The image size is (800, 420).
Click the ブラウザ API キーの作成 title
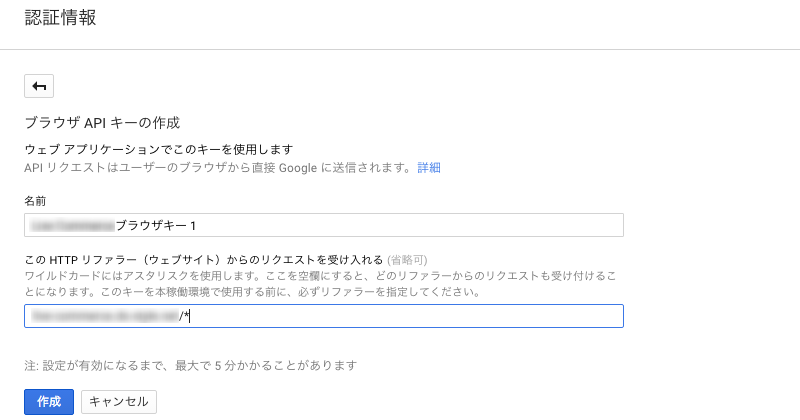[102, 122]
